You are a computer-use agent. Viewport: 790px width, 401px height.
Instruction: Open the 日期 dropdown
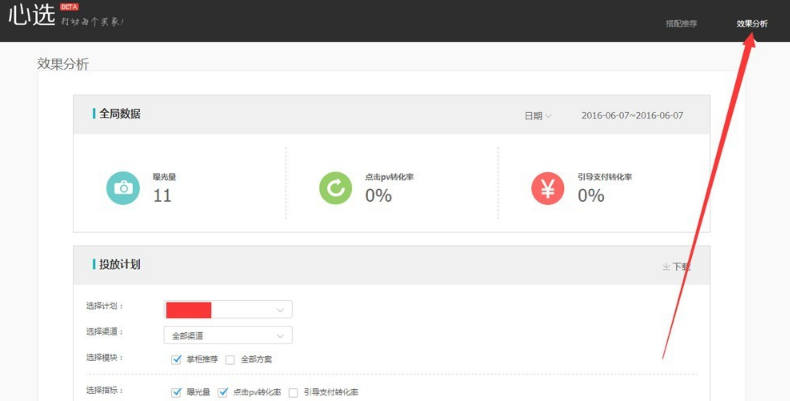coord(538,116)
